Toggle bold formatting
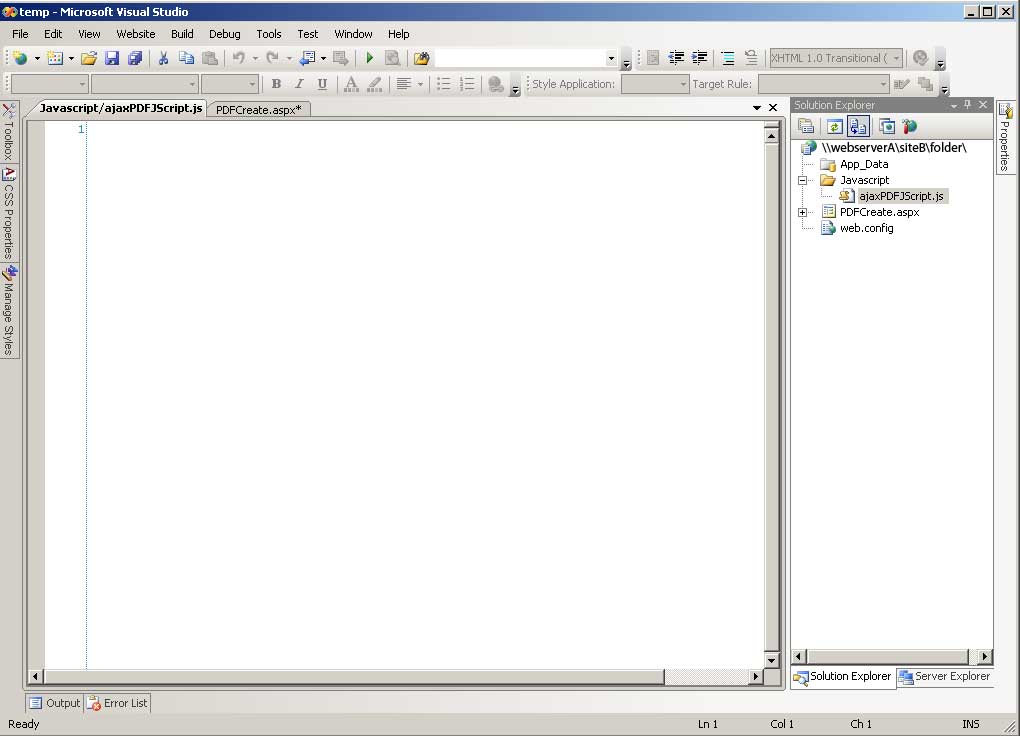Screen dimensions: 1020x736 (276, 84)
